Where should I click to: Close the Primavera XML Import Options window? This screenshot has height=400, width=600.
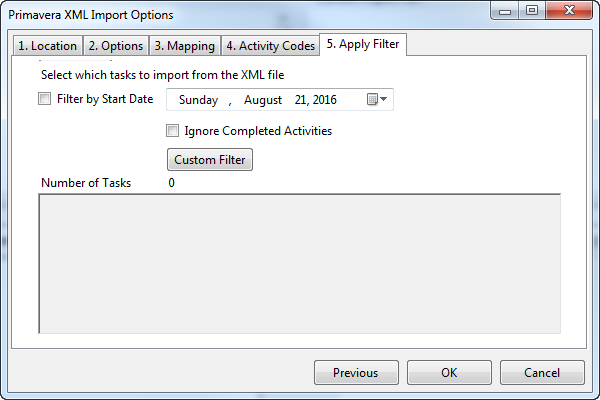(569, 11)
